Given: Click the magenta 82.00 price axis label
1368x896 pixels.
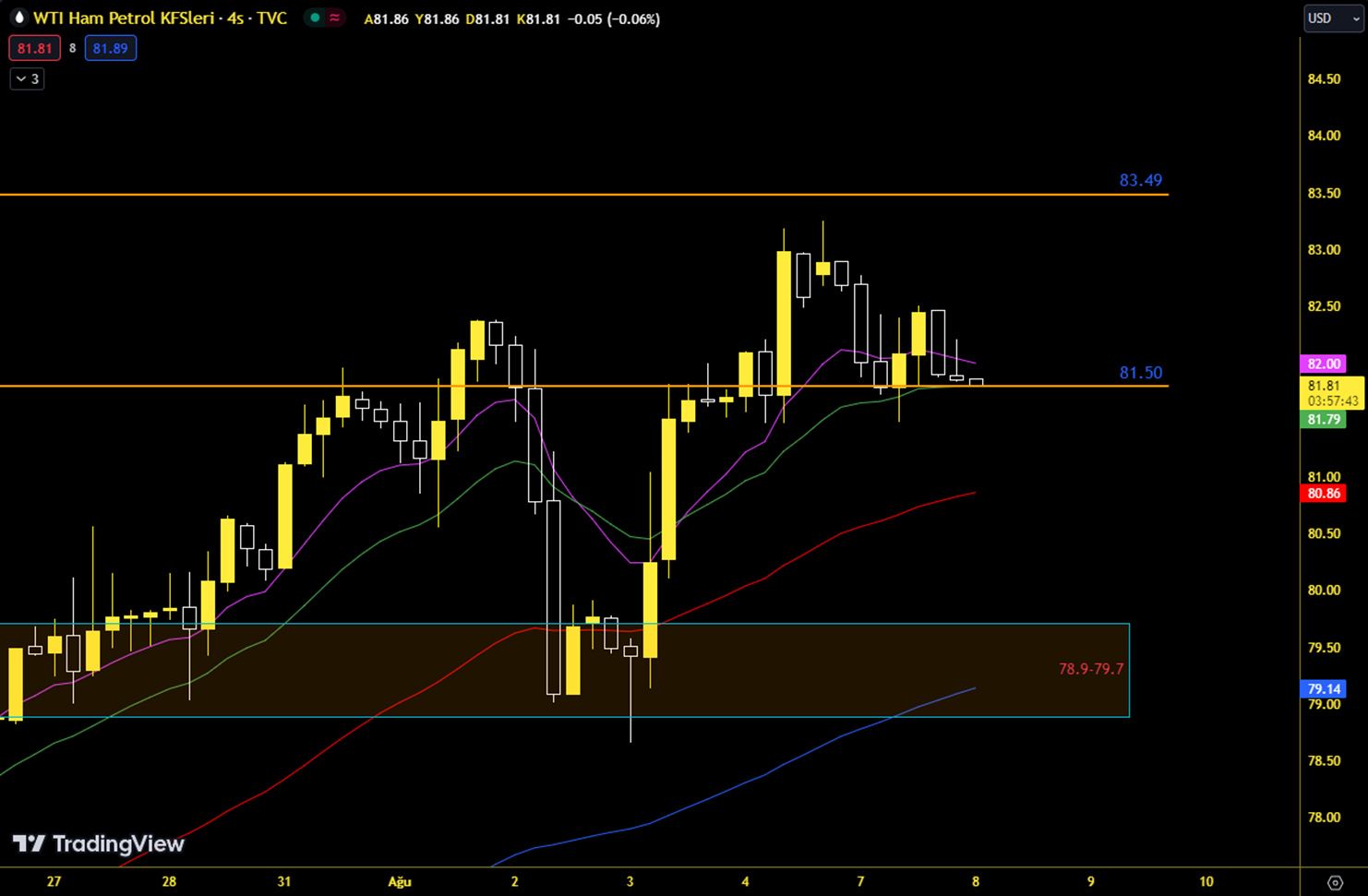Looking at the screenshot, I should click(x=1324, y=364).
